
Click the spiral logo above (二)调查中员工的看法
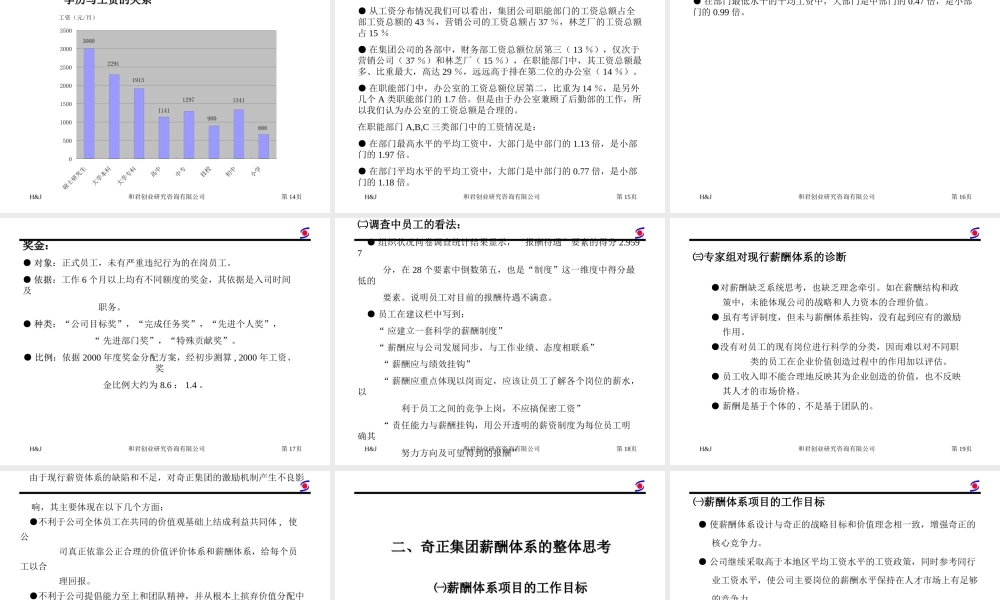coord(641,232)
